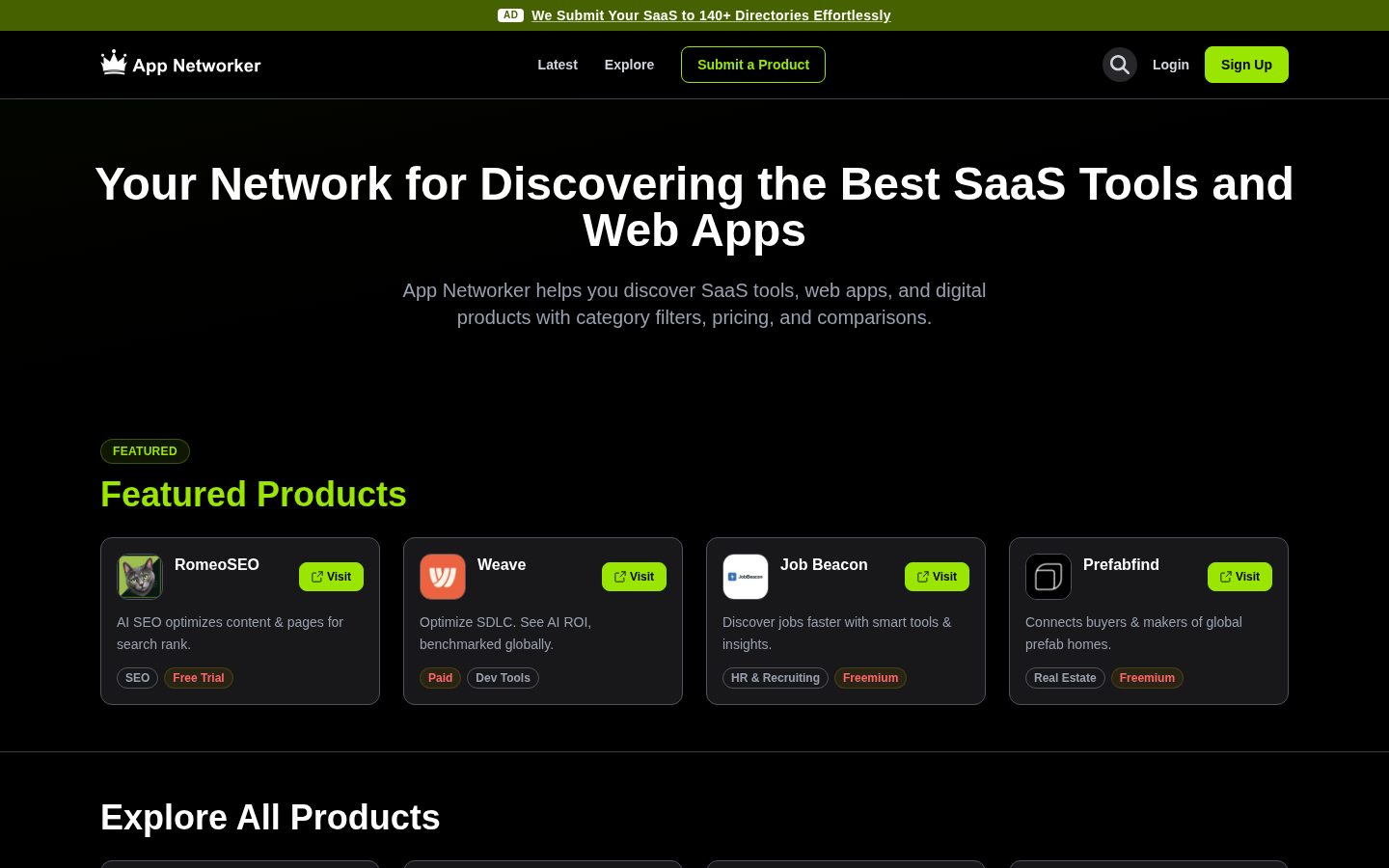Viewport: 1389px width, 868px height.
Task: Click the Prefabfind product title
Action: click(1121, 565)
